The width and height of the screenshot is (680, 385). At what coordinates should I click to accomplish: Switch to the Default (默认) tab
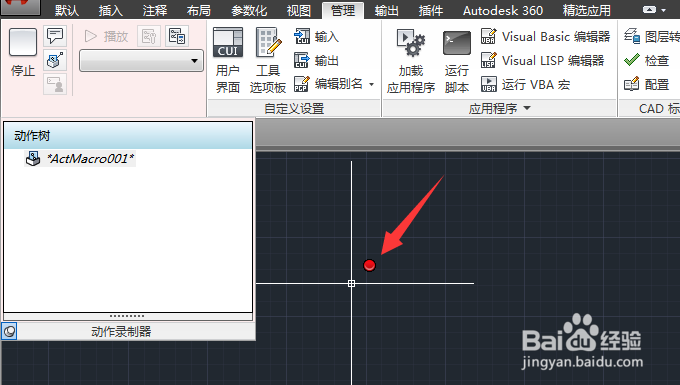coord(67,10)
